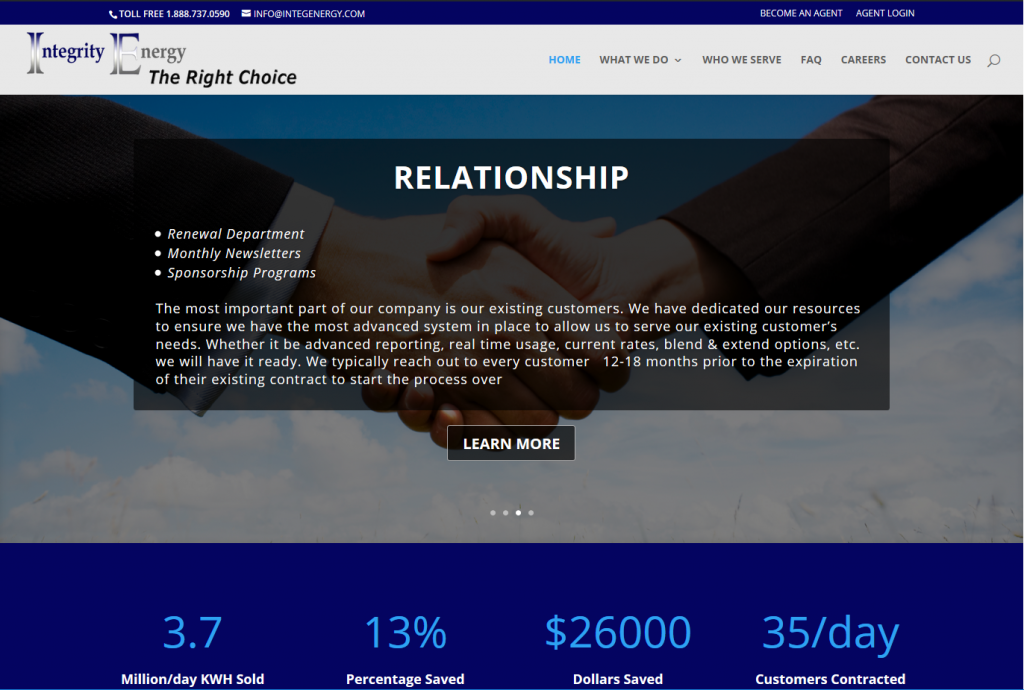Click the phone icon beside toll free number
Image resolution: width=1024 pixels, height=690 pixels.
click(x=113, y=14)
